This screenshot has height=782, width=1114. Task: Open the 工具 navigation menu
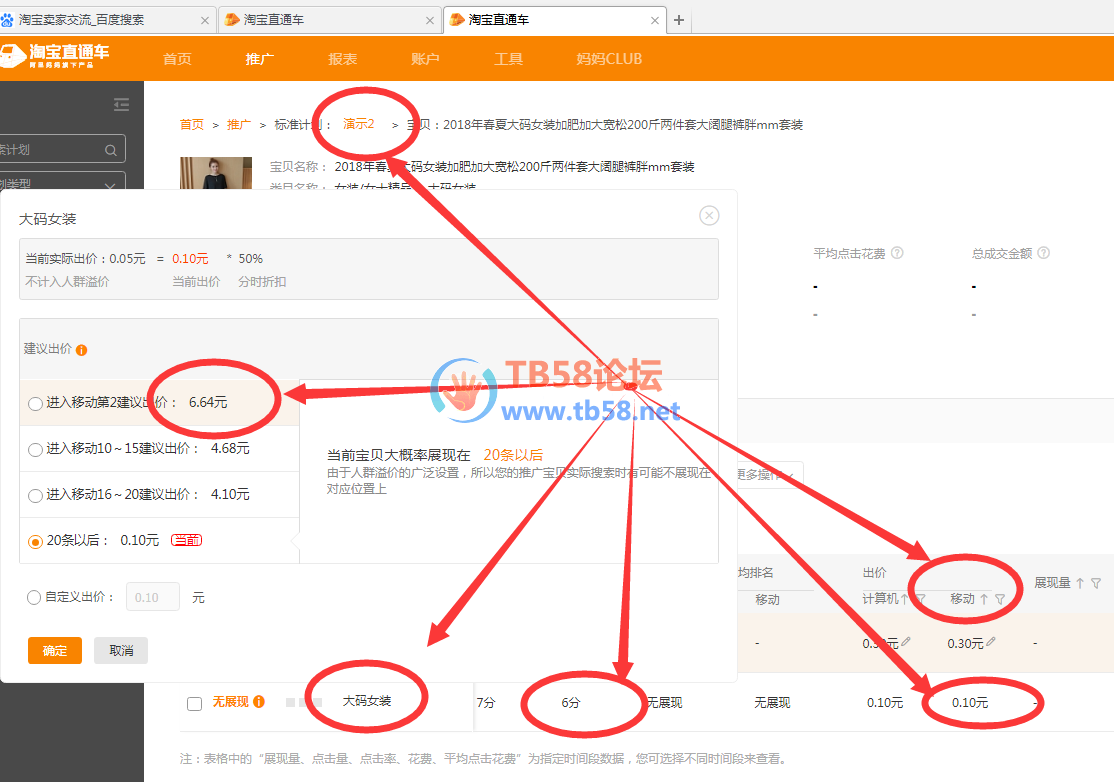[508, 59]
